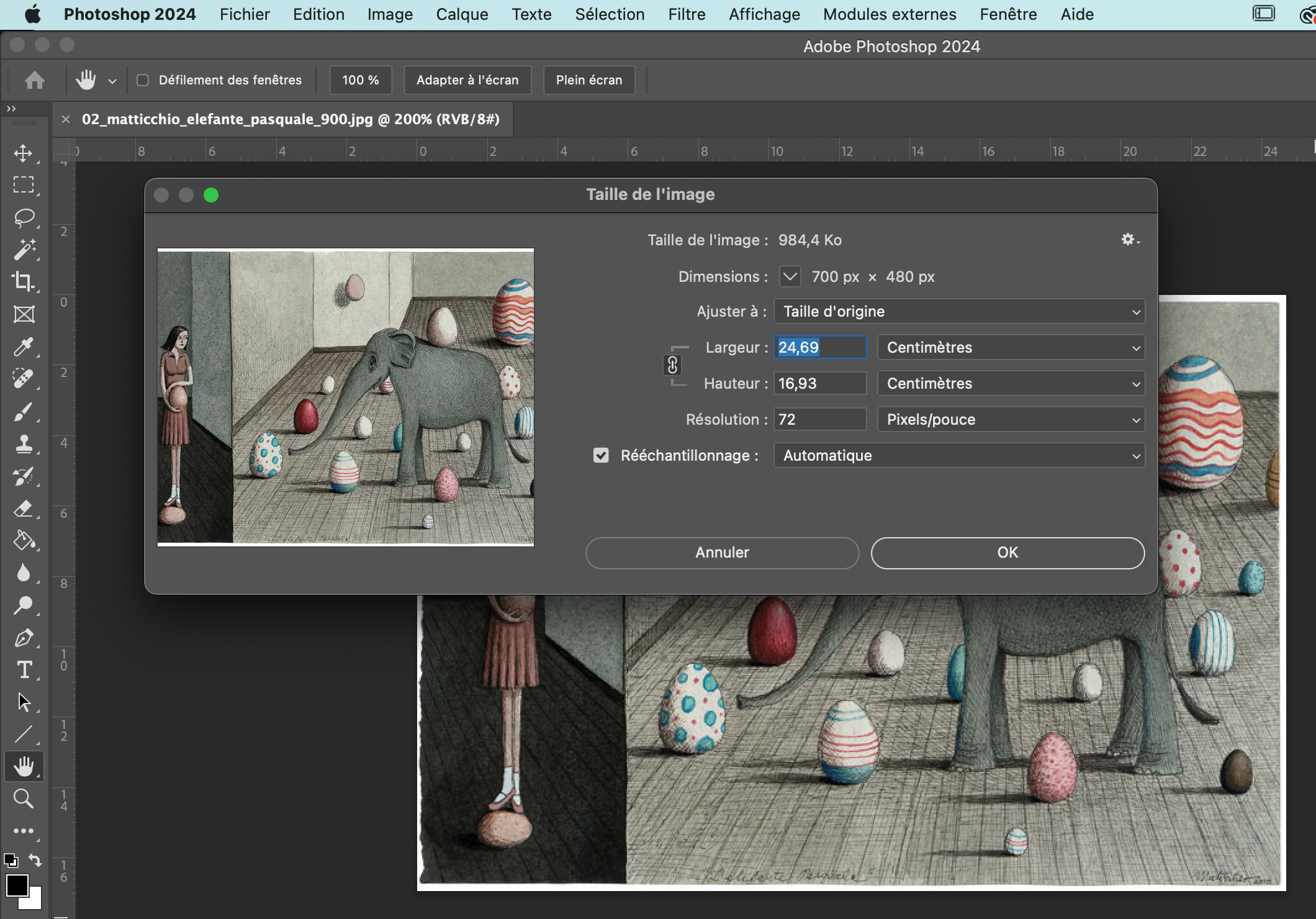The width and height of the screenshot is (1316, 919).
Task: Open the Edit Toolbar three-dots menu
Action: 24,831
